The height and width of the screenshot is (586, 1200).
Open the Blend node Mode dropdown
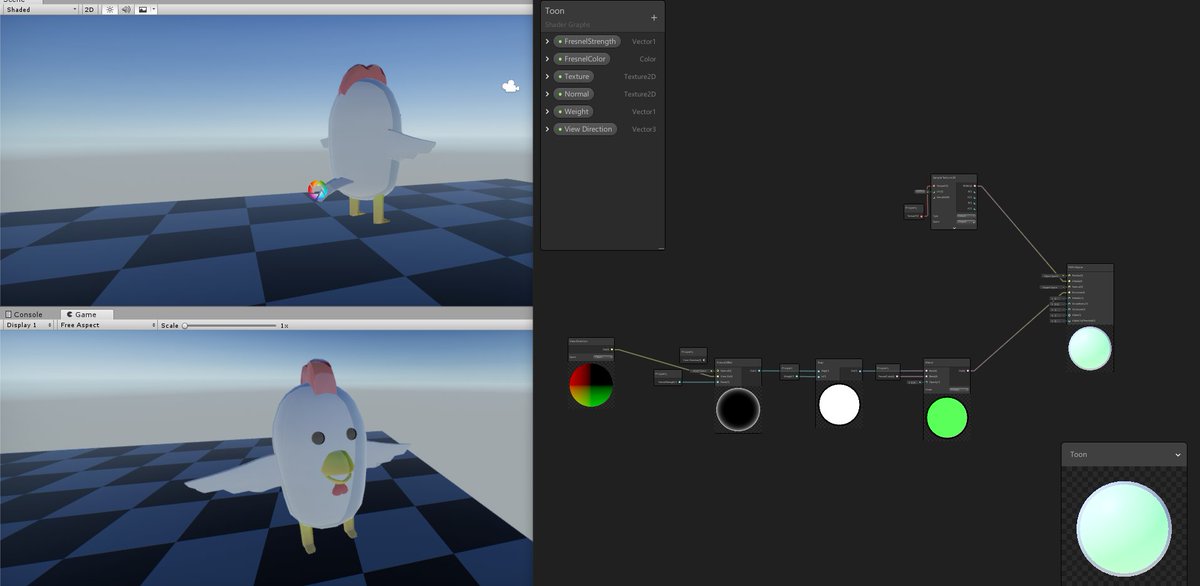coord(958,390)
